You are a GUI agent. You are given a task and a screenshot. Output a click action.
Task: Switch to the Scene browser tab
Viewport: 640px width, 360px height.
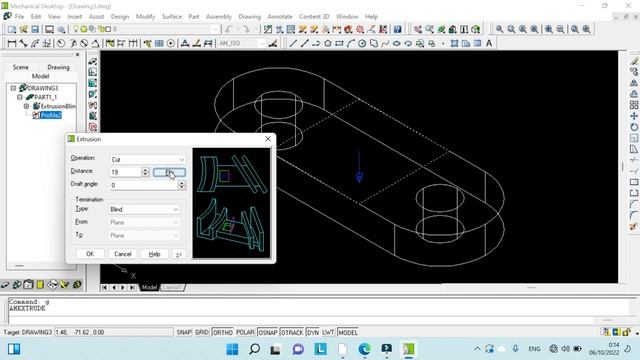click(20, 67)
